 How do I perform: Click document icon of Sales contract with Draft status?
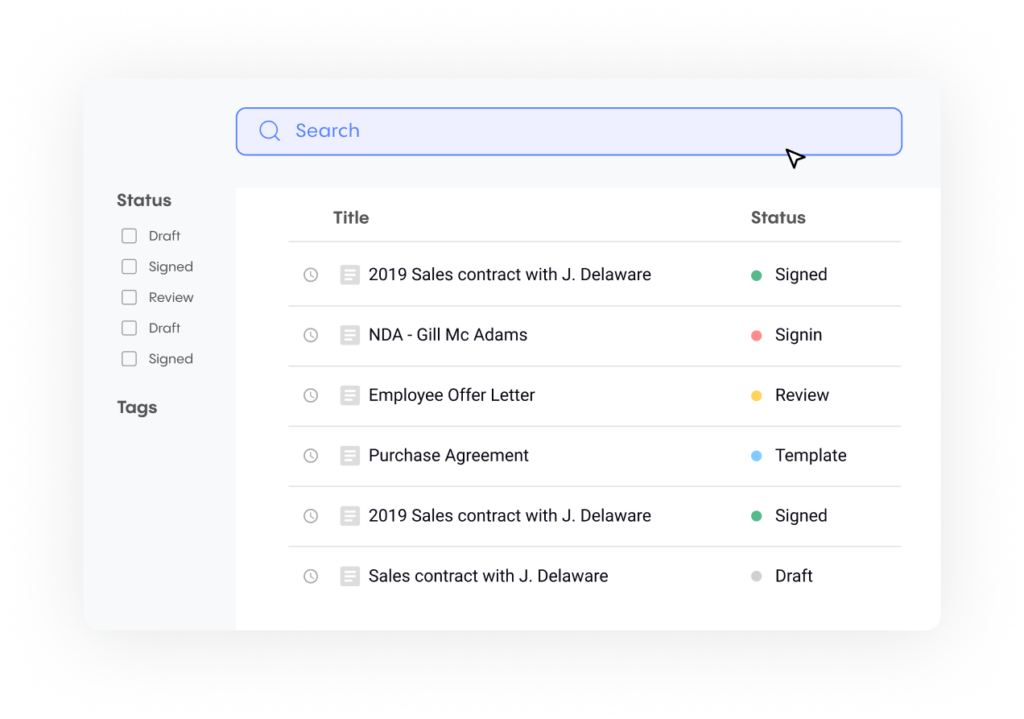(x=350, y=576)
